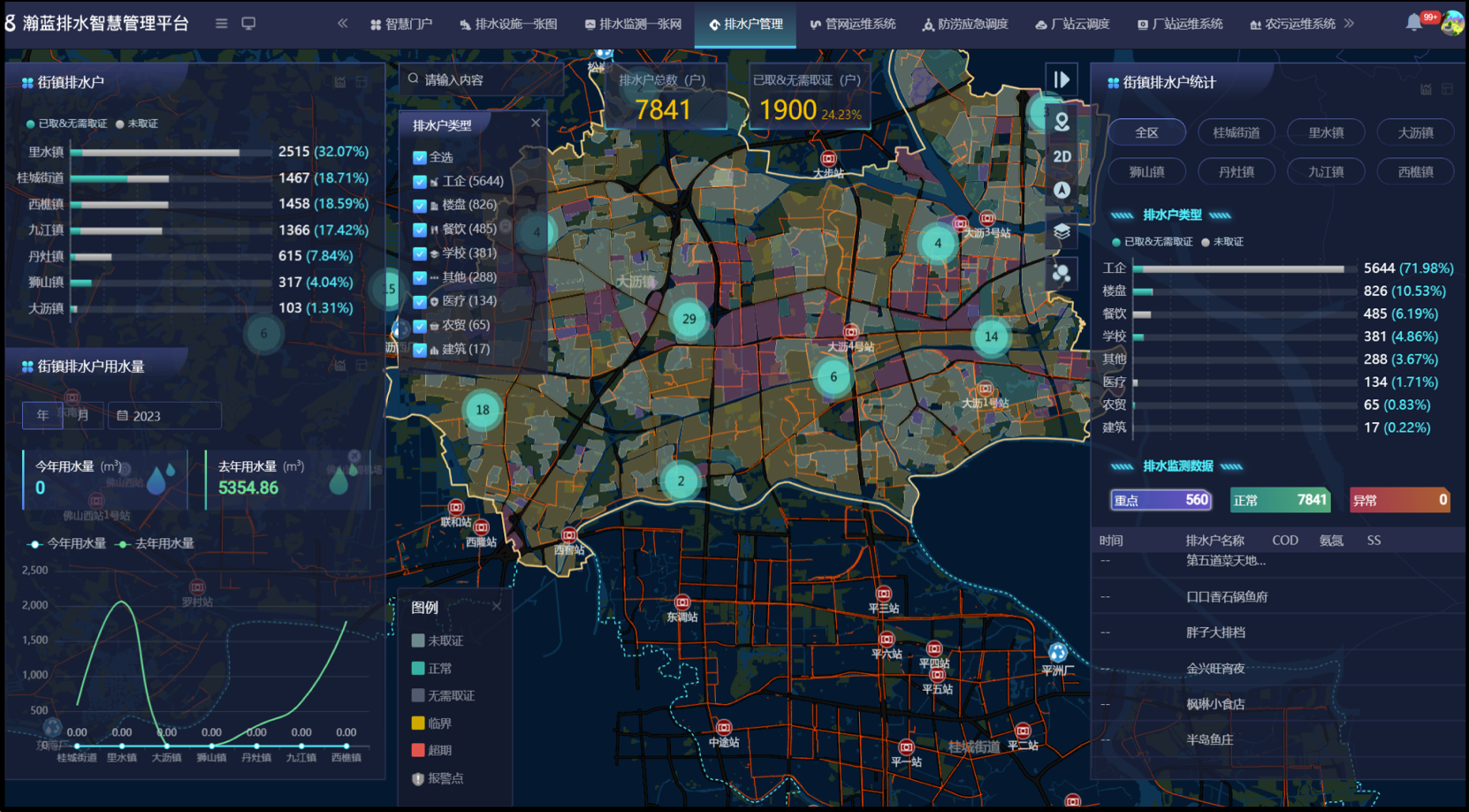Switch to 智慧门户 tab
The image size is (1469, 812).
[x=401, y=25]
